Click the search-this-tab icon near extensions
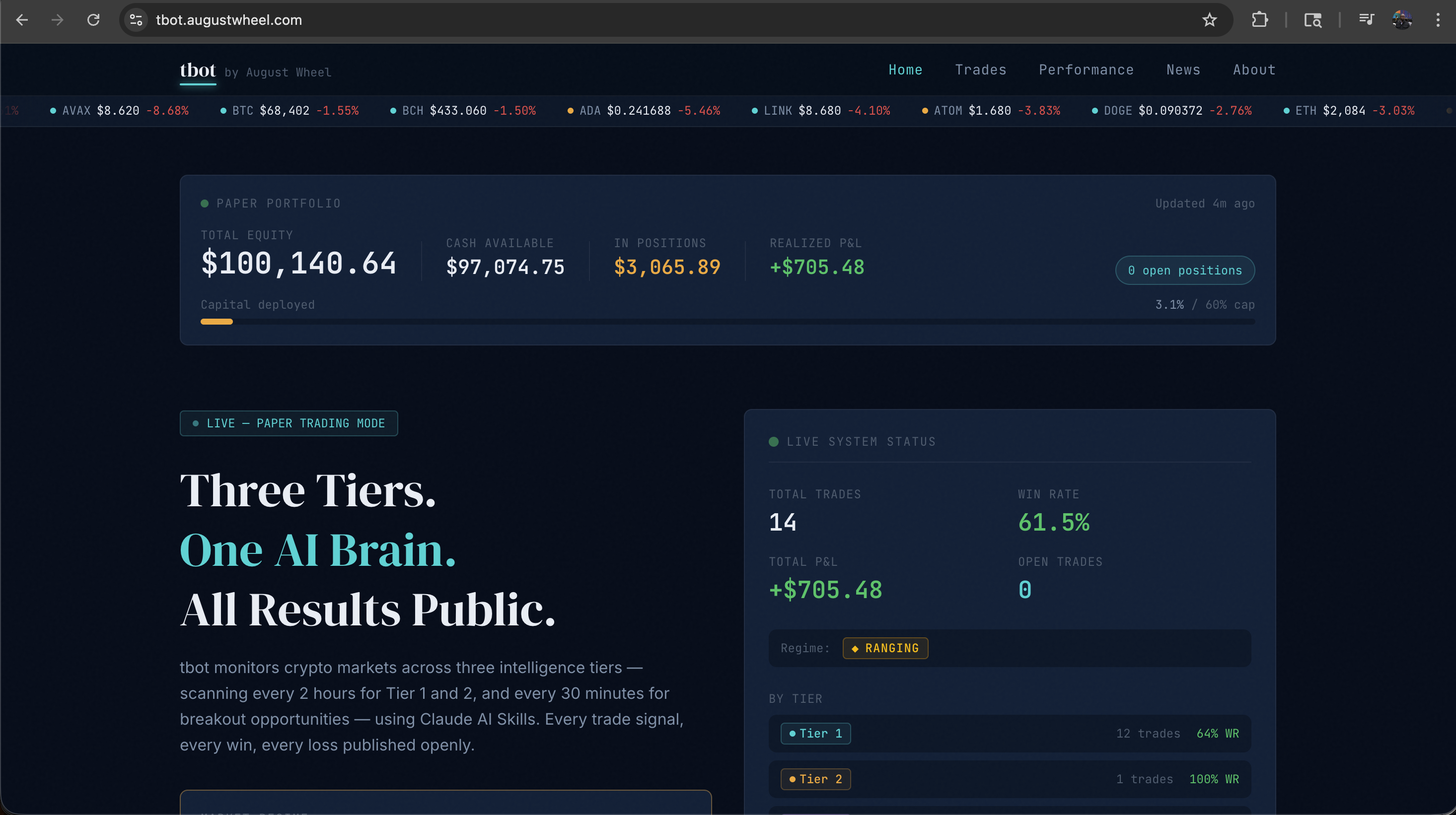Image resolution: width=1456 pixels, height=815 pixels. tap(1312, 20)
